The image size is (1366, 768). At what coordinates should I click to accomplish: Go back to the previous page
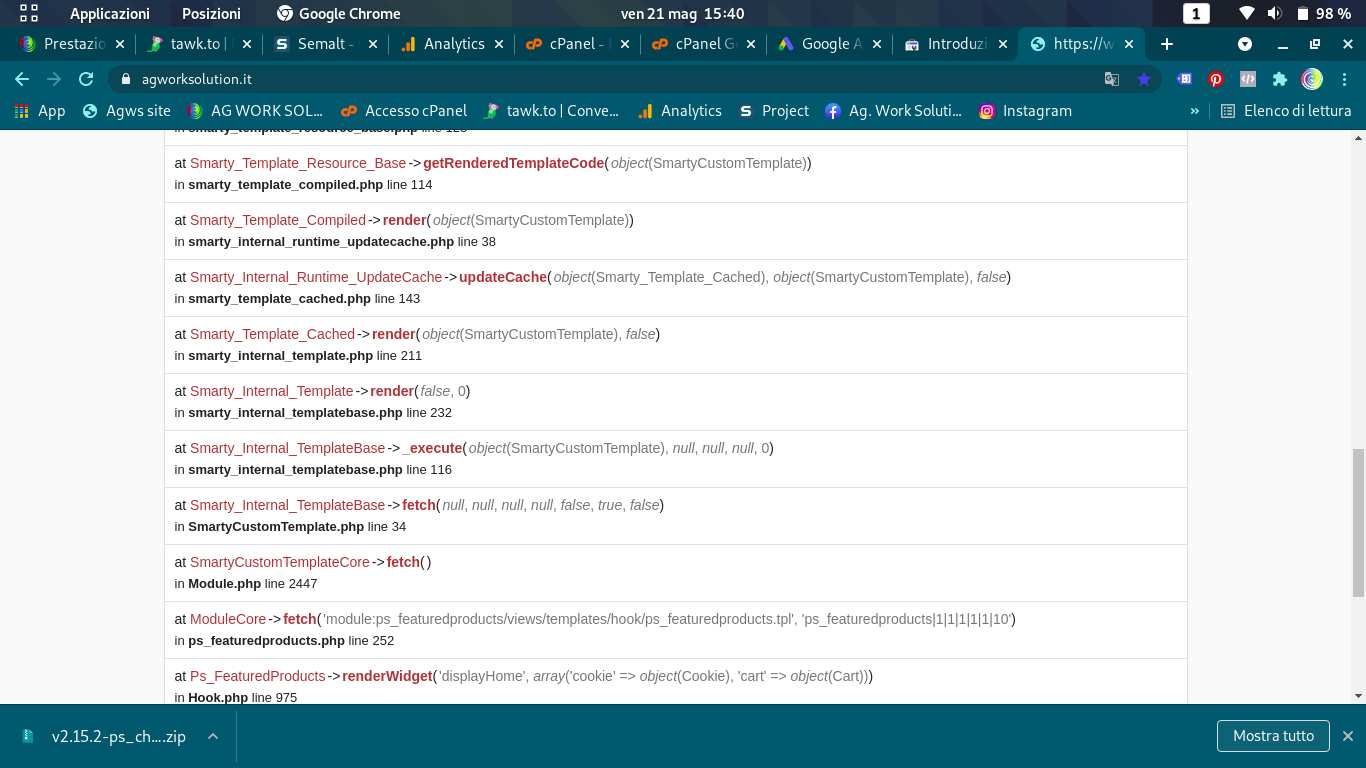22,79
